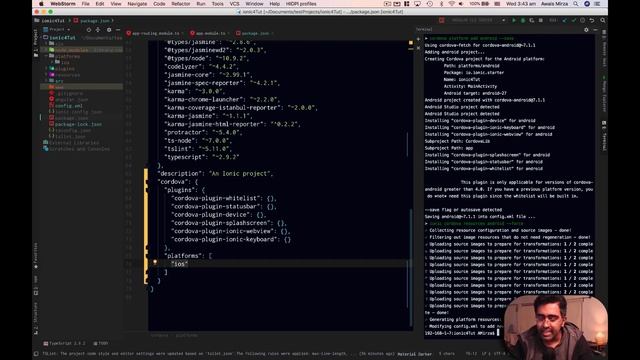Click the ionic4Tut project root in tree
Image resolution: width=640 pixels, height=360 pixels.
(62, 38)
